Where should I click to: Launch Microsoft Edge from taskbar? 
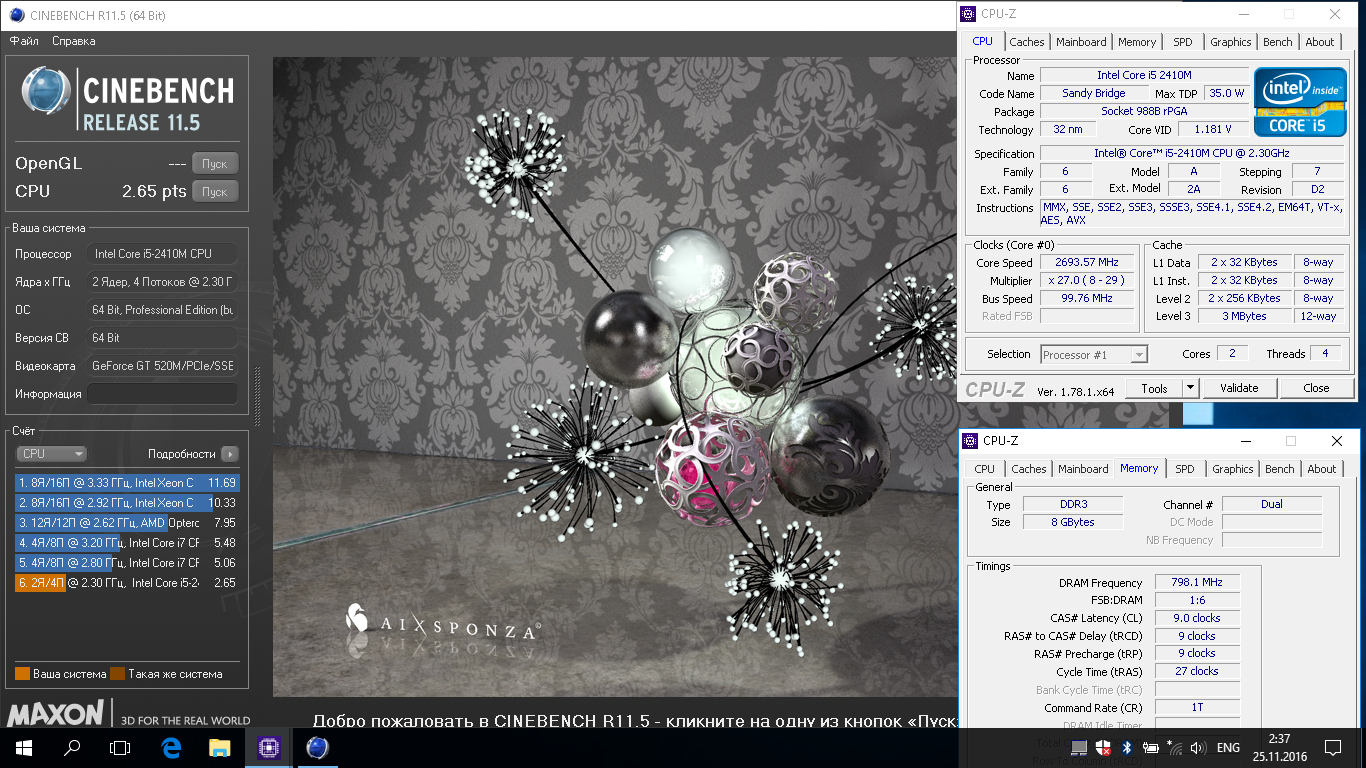171,747
